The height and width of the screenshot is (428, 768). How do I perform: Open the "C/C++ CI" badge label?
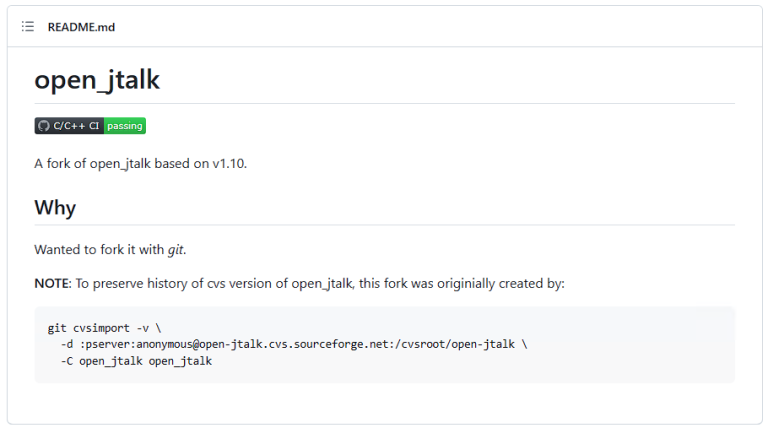[76, 126]
